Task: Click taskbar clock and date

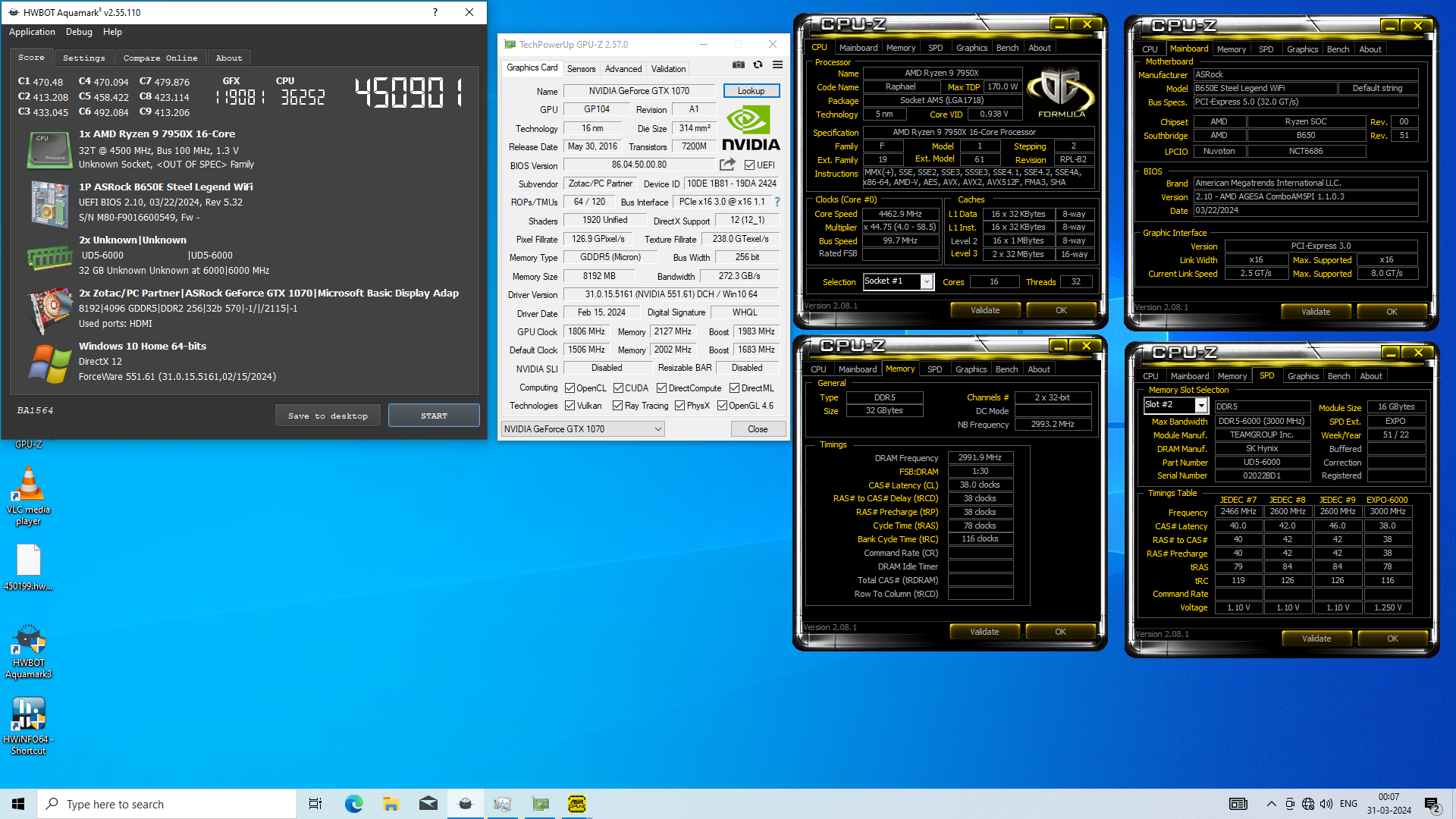Action: coord(1389,804)
